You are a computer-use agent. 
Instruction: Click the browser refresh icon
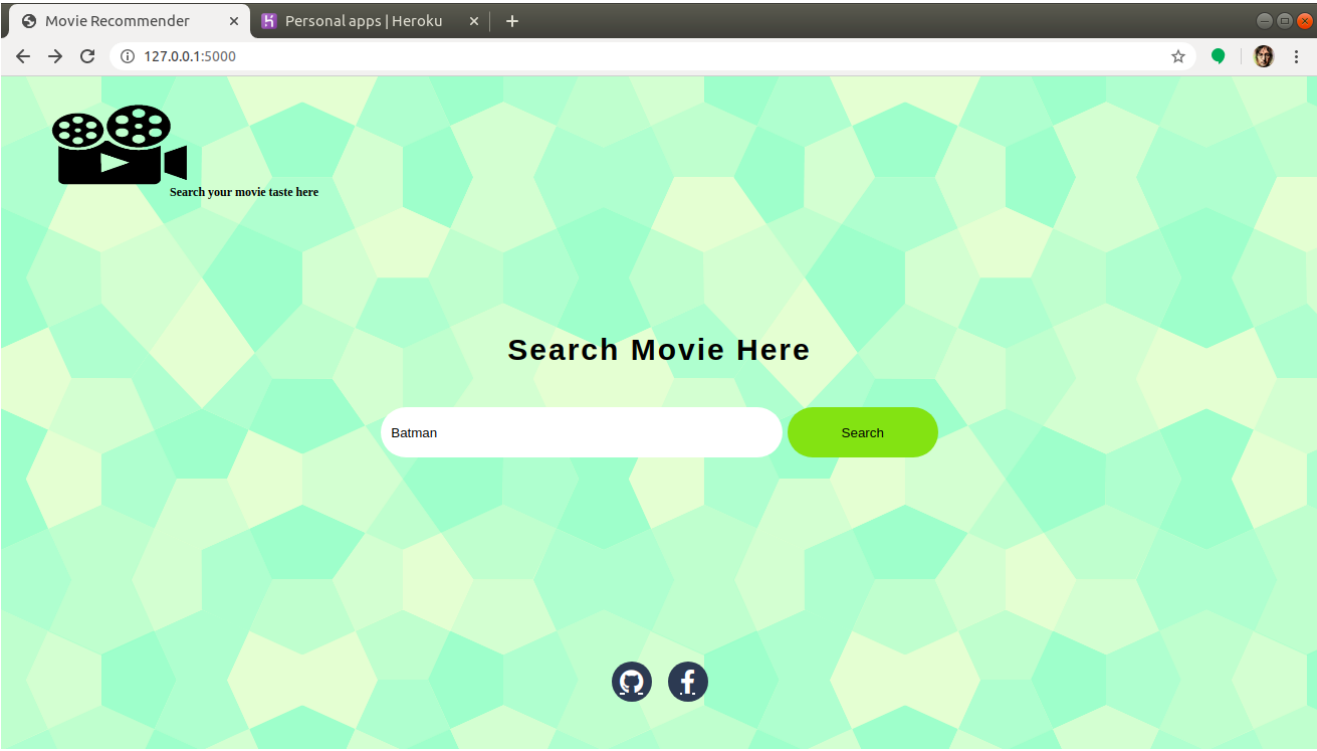coord(87,56)
